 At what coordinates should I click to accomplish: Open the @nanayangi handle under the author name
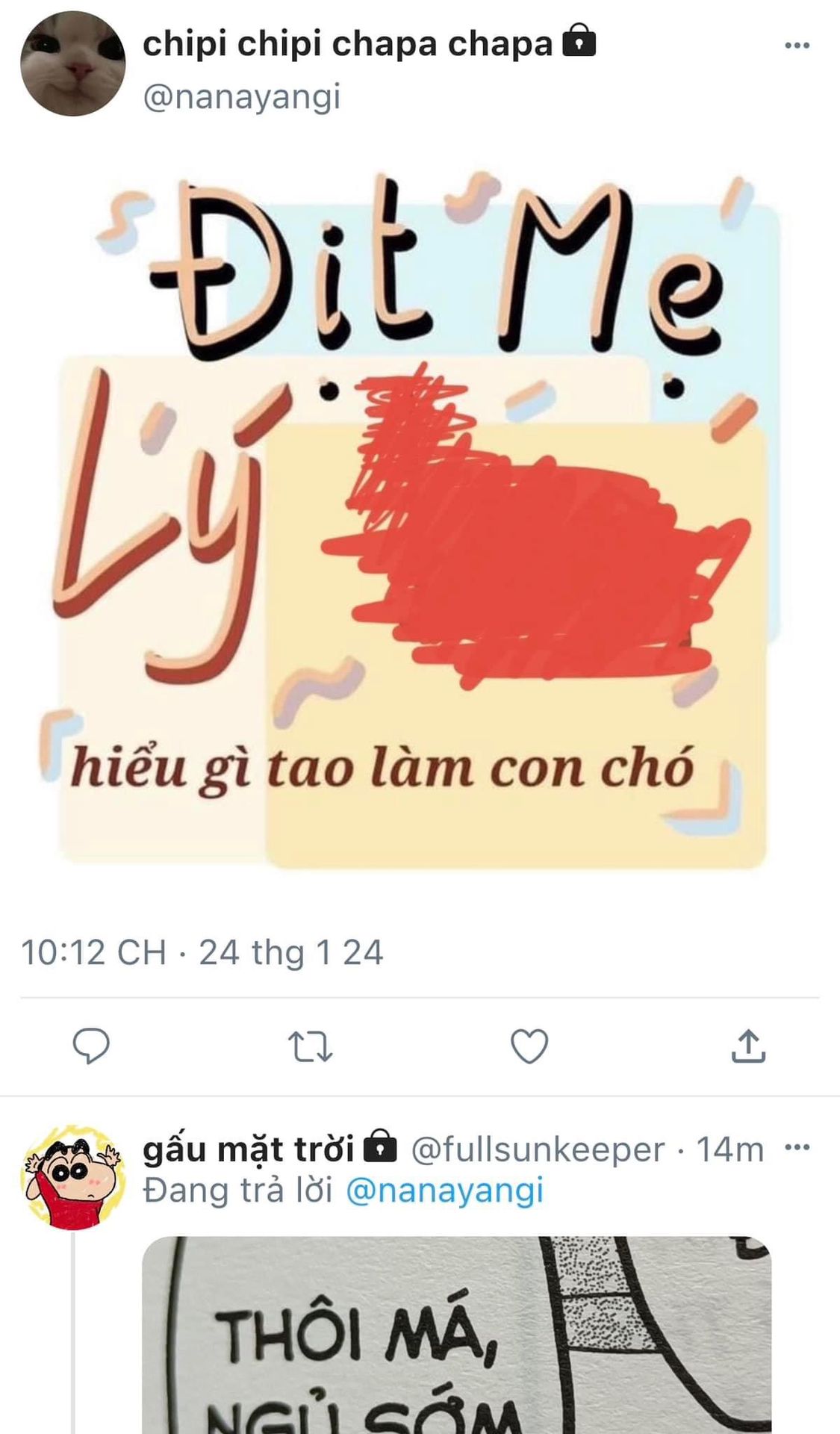coord(242,97)
